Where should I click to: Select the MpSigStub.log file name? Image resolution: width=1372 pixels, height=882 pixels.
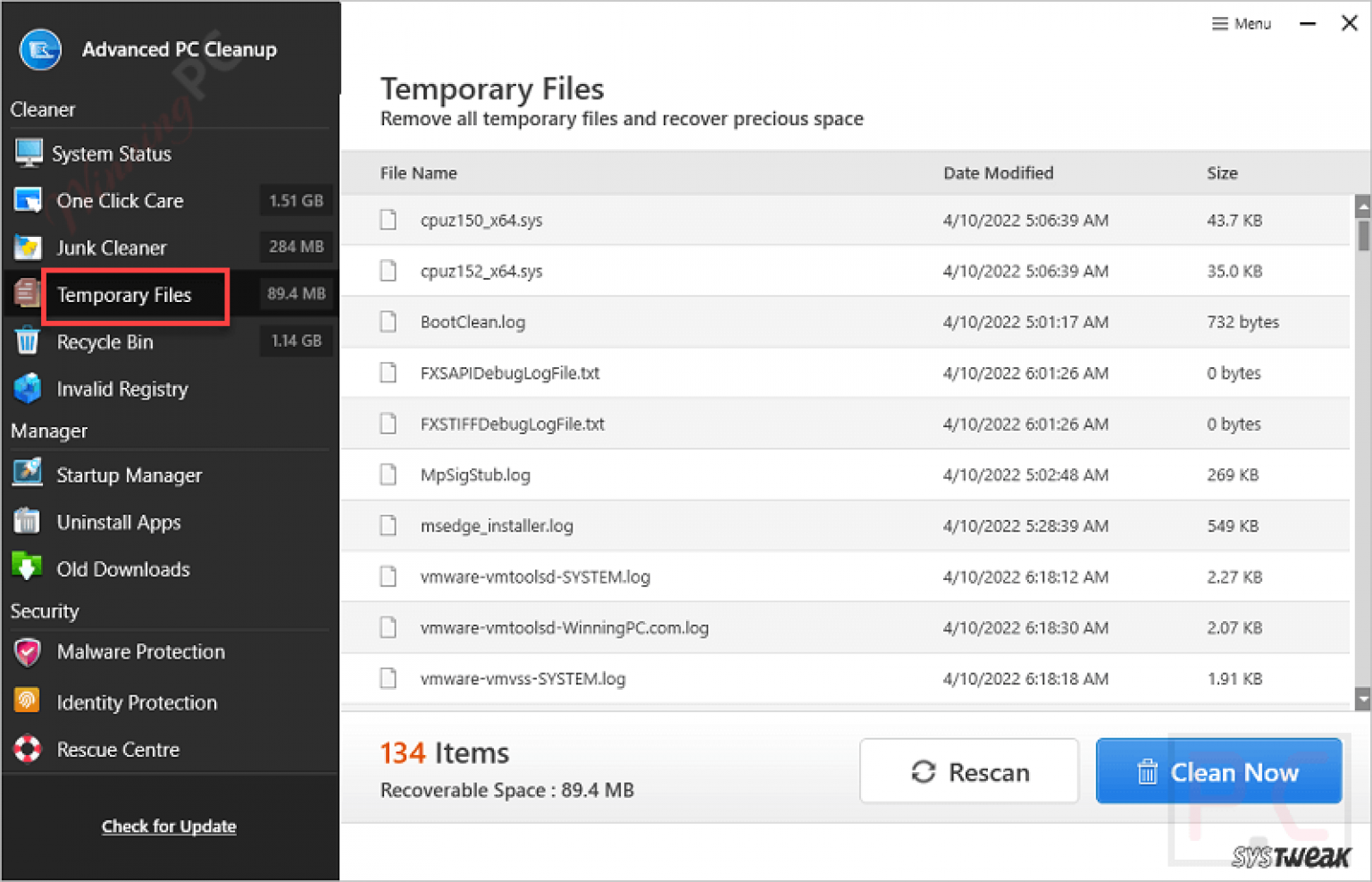pos(475,475)
